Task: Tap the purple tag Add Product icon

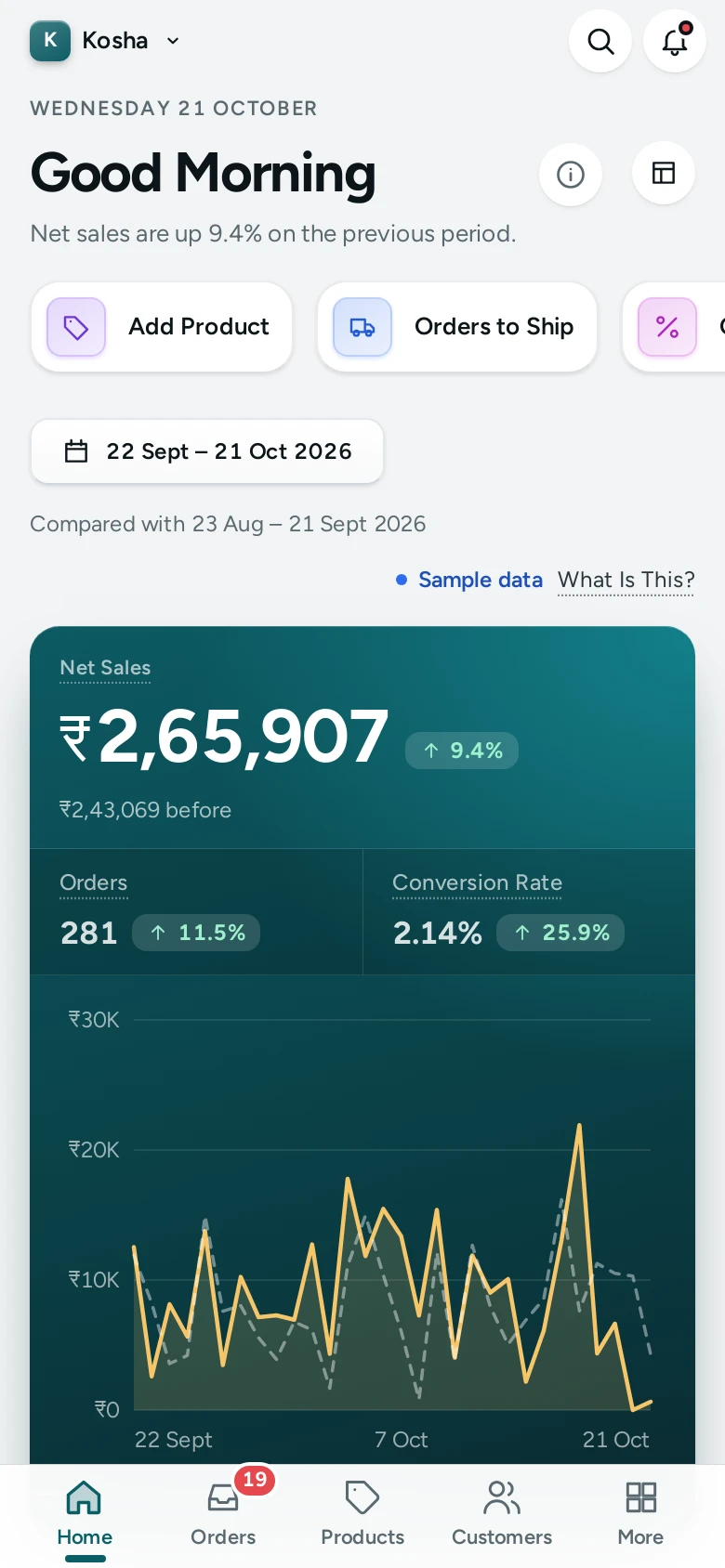Action: (x=76, y=327)
